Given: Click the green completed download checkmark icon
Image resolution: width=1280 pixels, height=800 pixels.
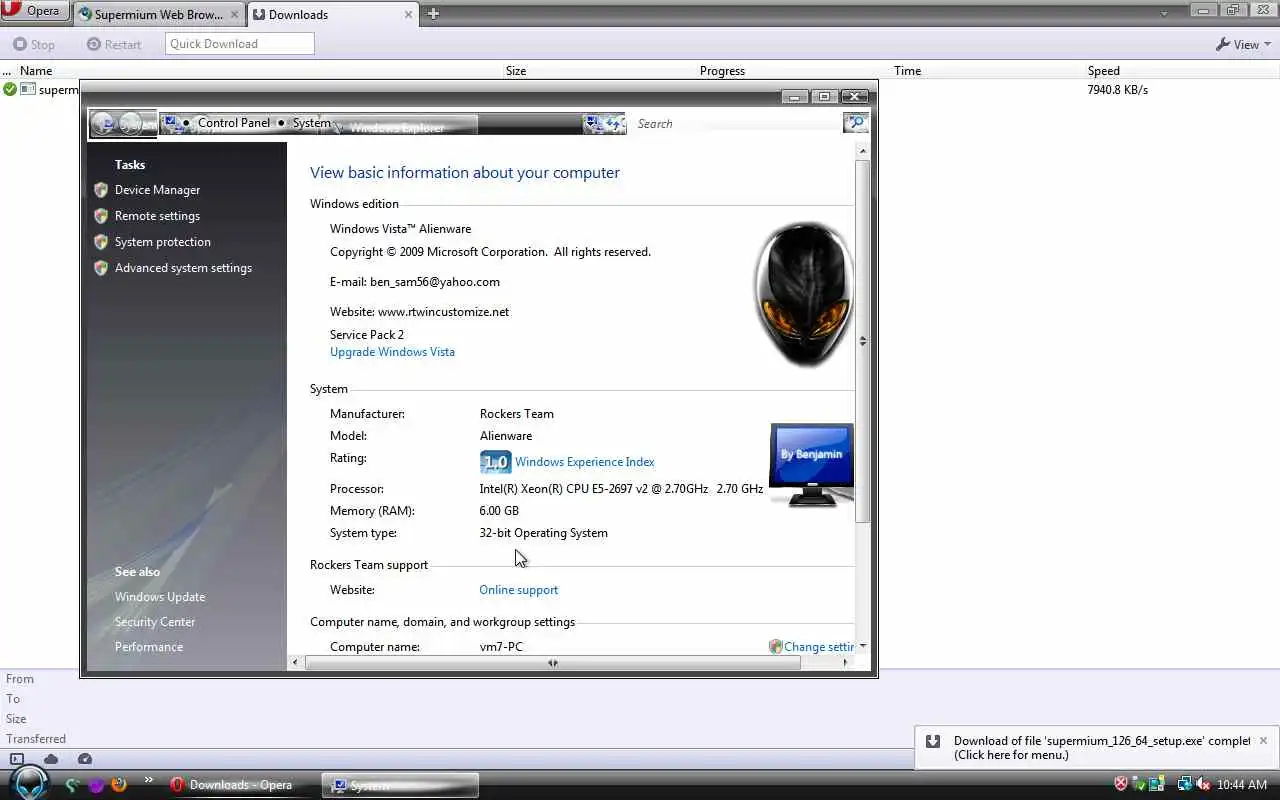Looking at the screenshot, I should (9, 89).
